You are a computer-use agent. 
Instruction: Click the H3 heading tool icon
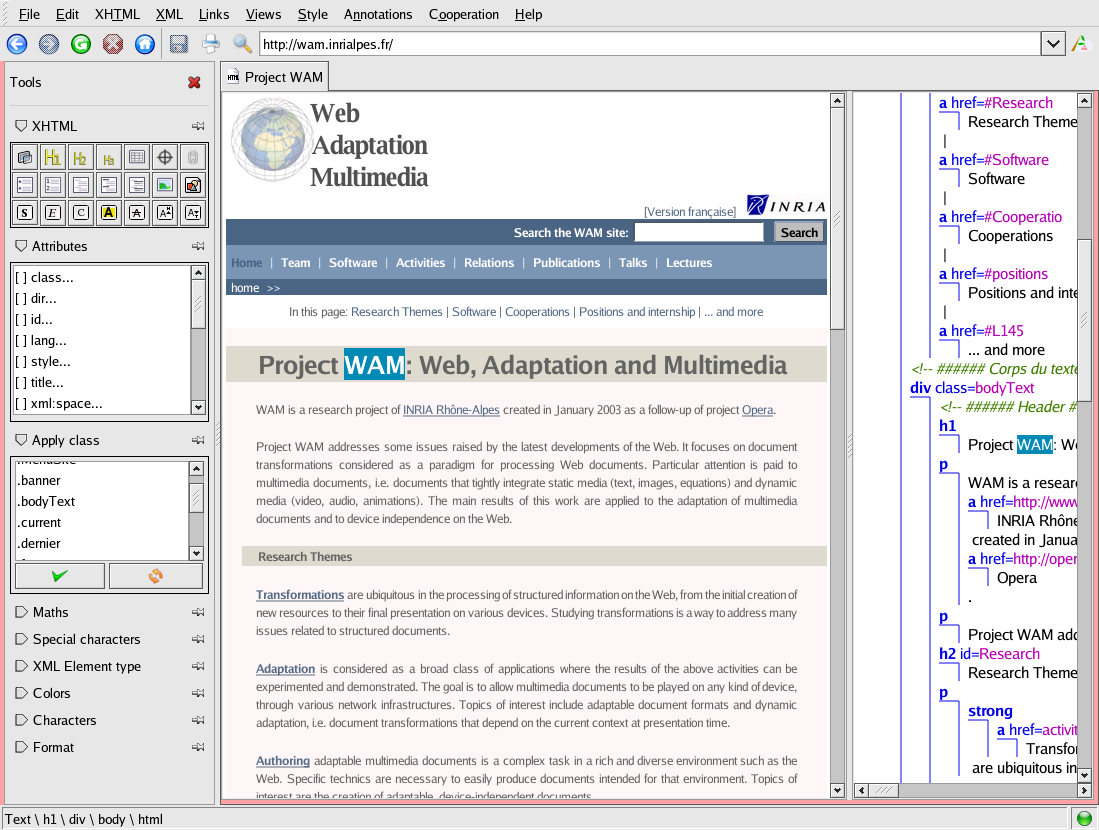pos(109,157)
